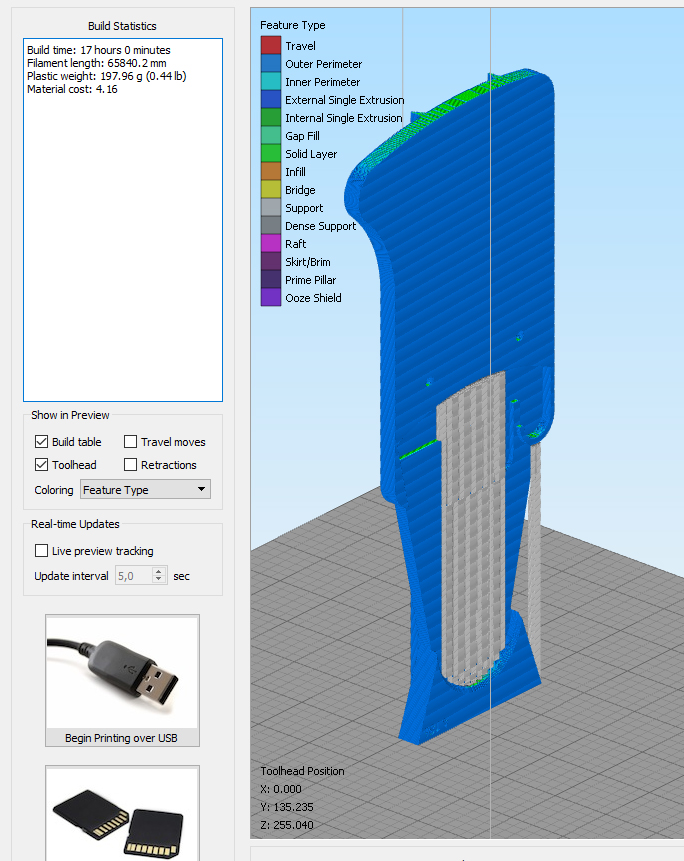This screenshot has width=684, height=861.
Task: Click the Plastic weight 197.96 g line
Action: click(106, 76)
